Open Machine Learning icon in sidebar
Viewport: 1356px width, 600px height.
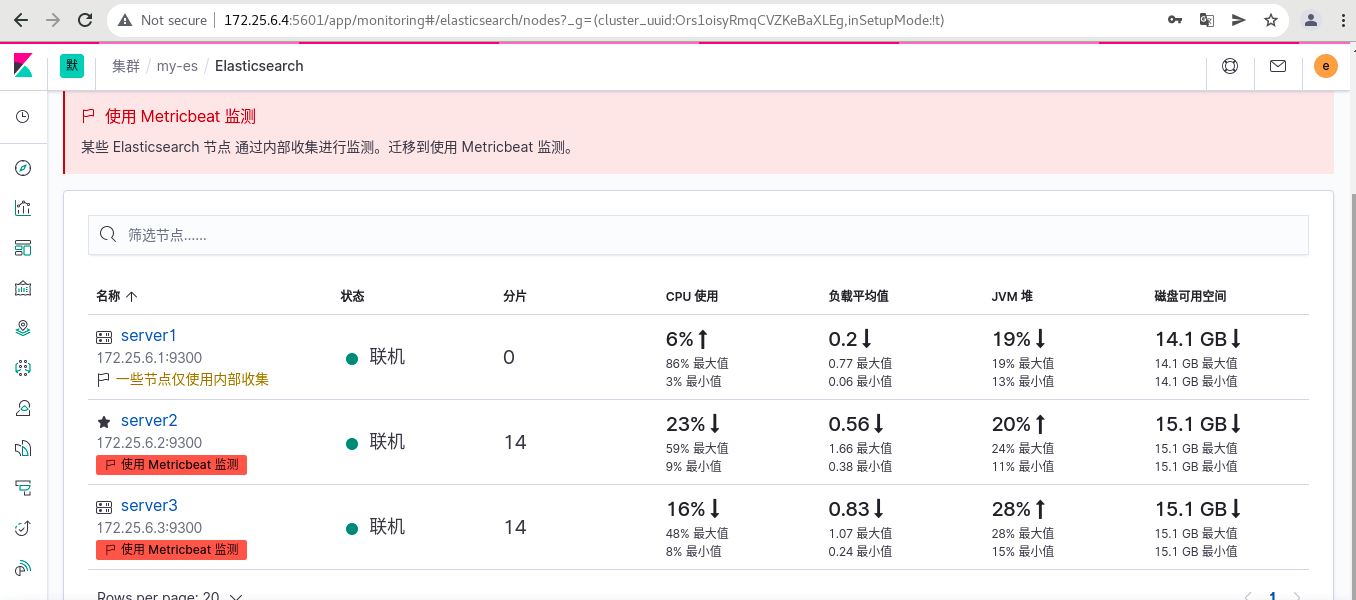(x=23, y=368)
